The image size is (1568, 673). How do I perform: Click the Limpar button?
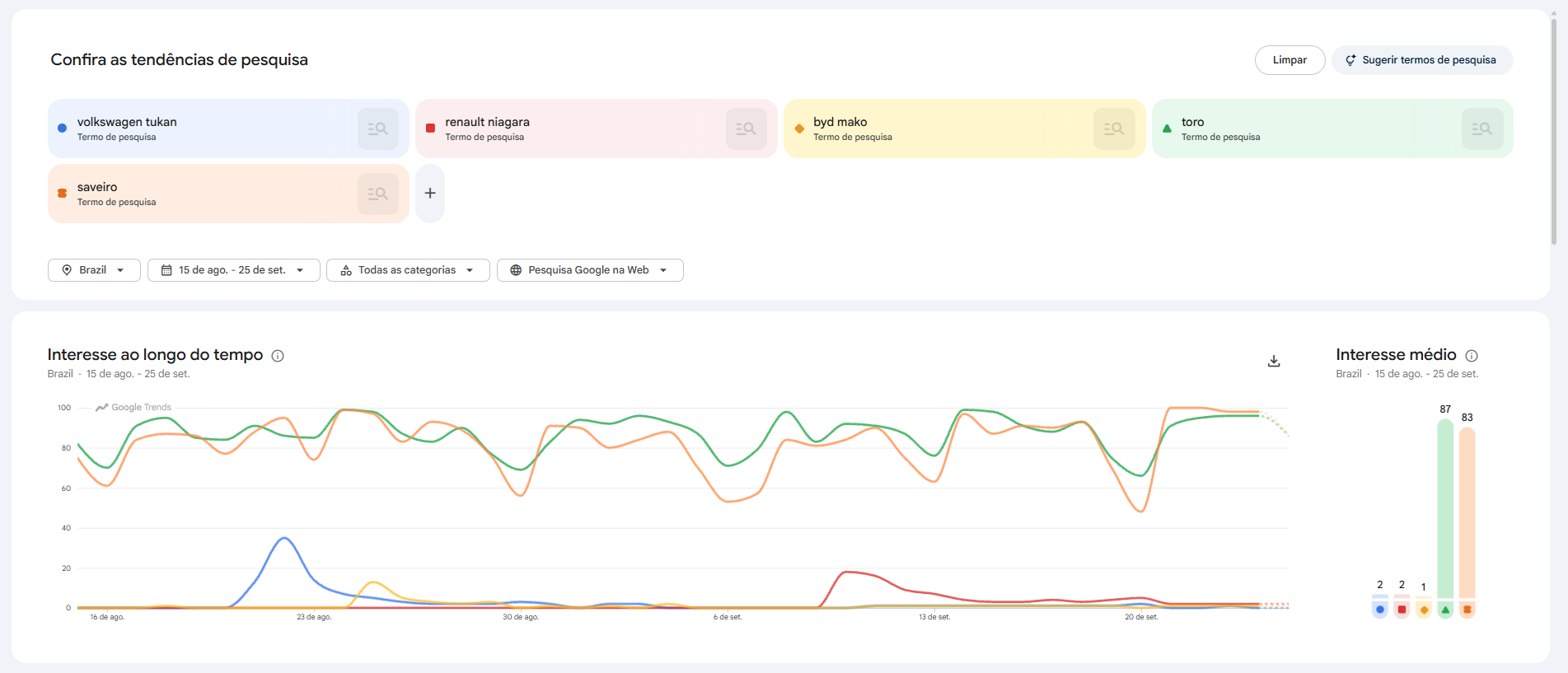coord(1290,60)
